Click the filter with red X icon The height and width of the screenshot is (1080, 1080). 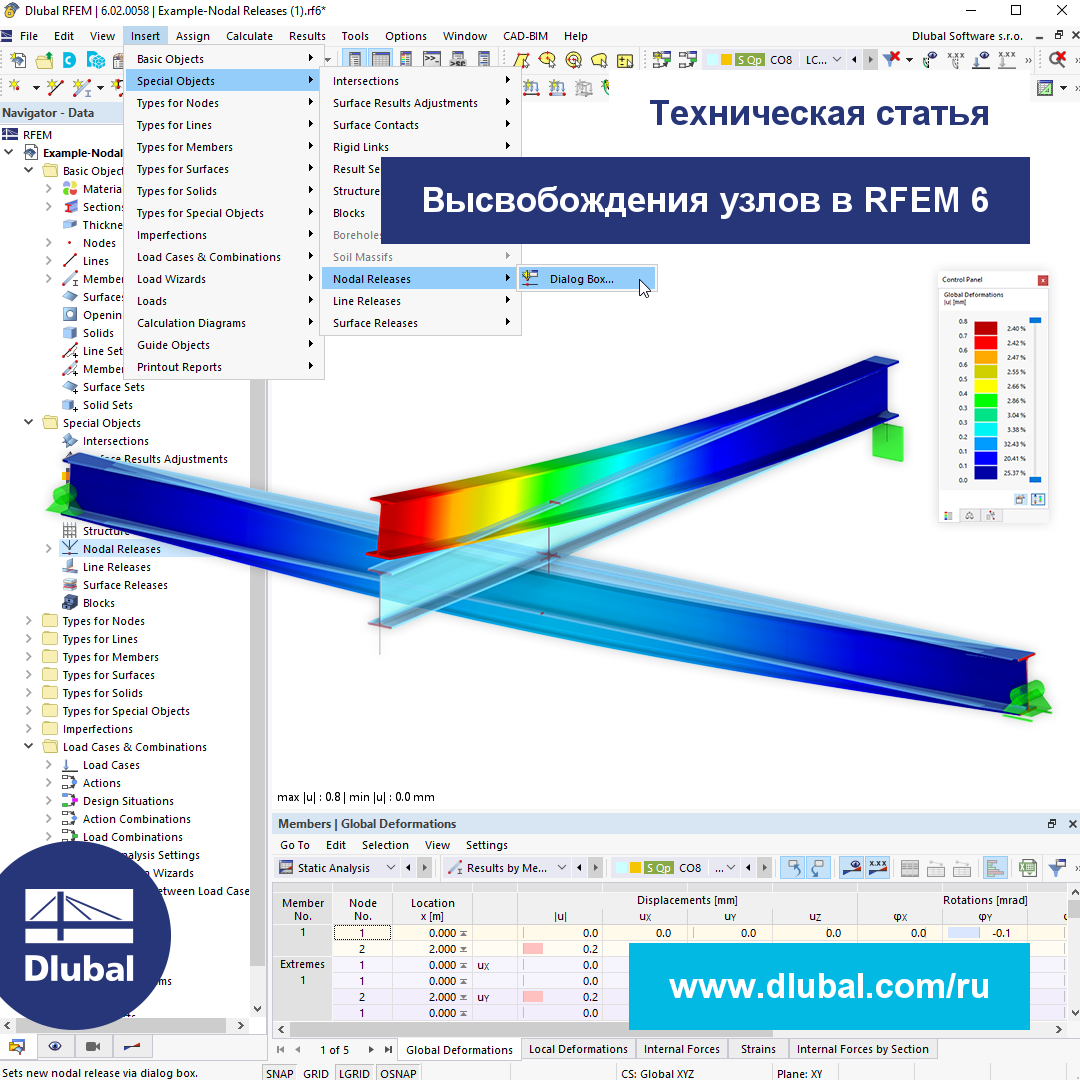pos(891,59)
